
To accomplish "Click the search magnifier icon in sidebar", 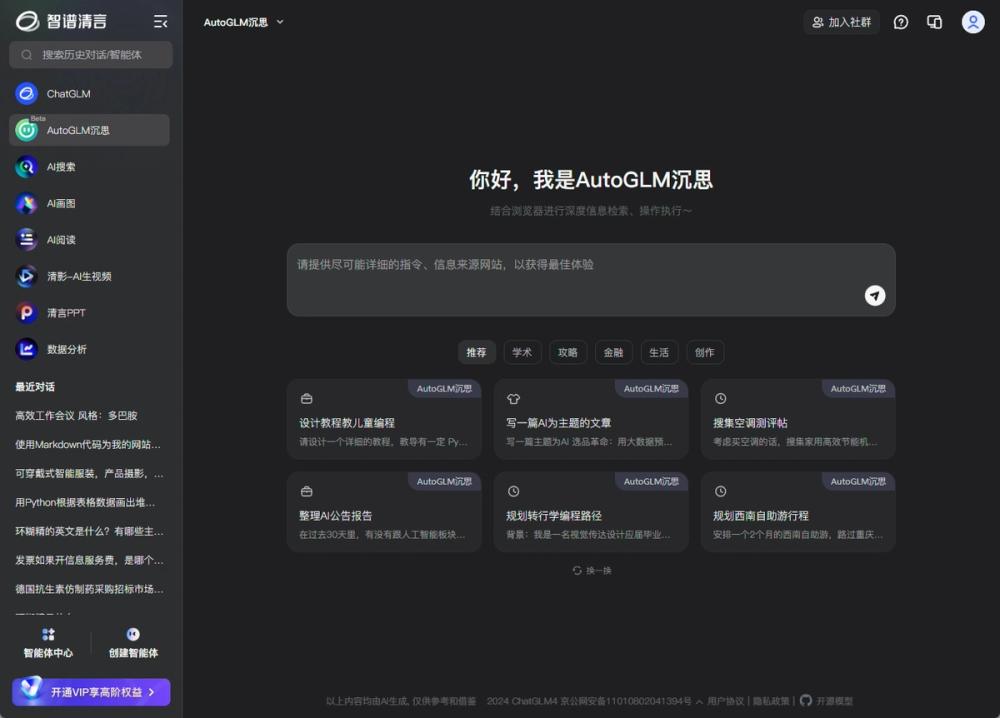I will click(26, 55).
